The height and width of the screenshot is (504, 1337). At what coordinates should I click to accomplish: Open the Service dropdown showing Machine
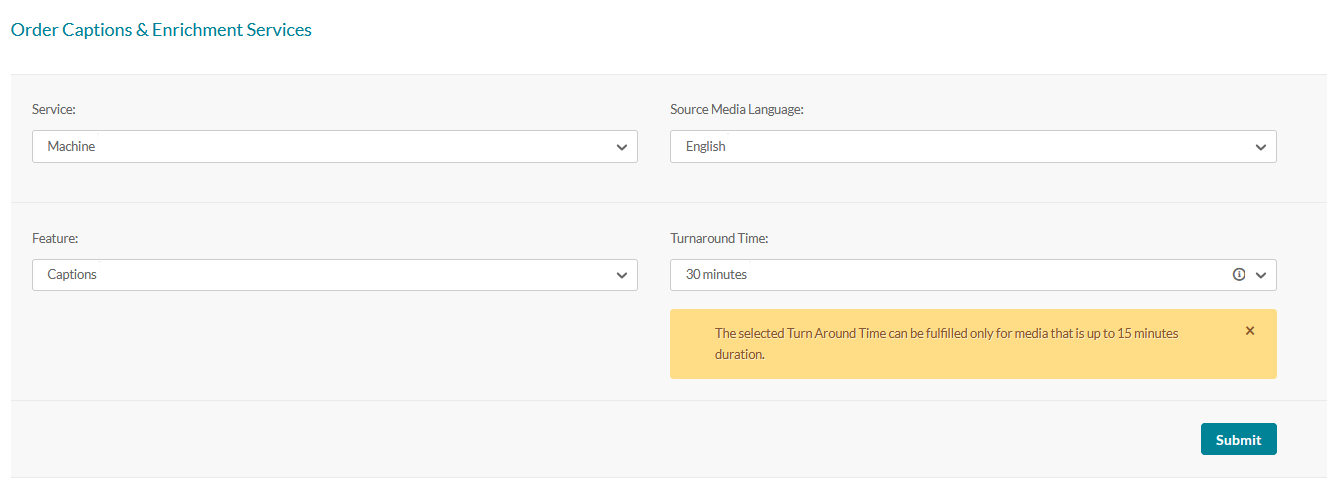click(334, 146)
